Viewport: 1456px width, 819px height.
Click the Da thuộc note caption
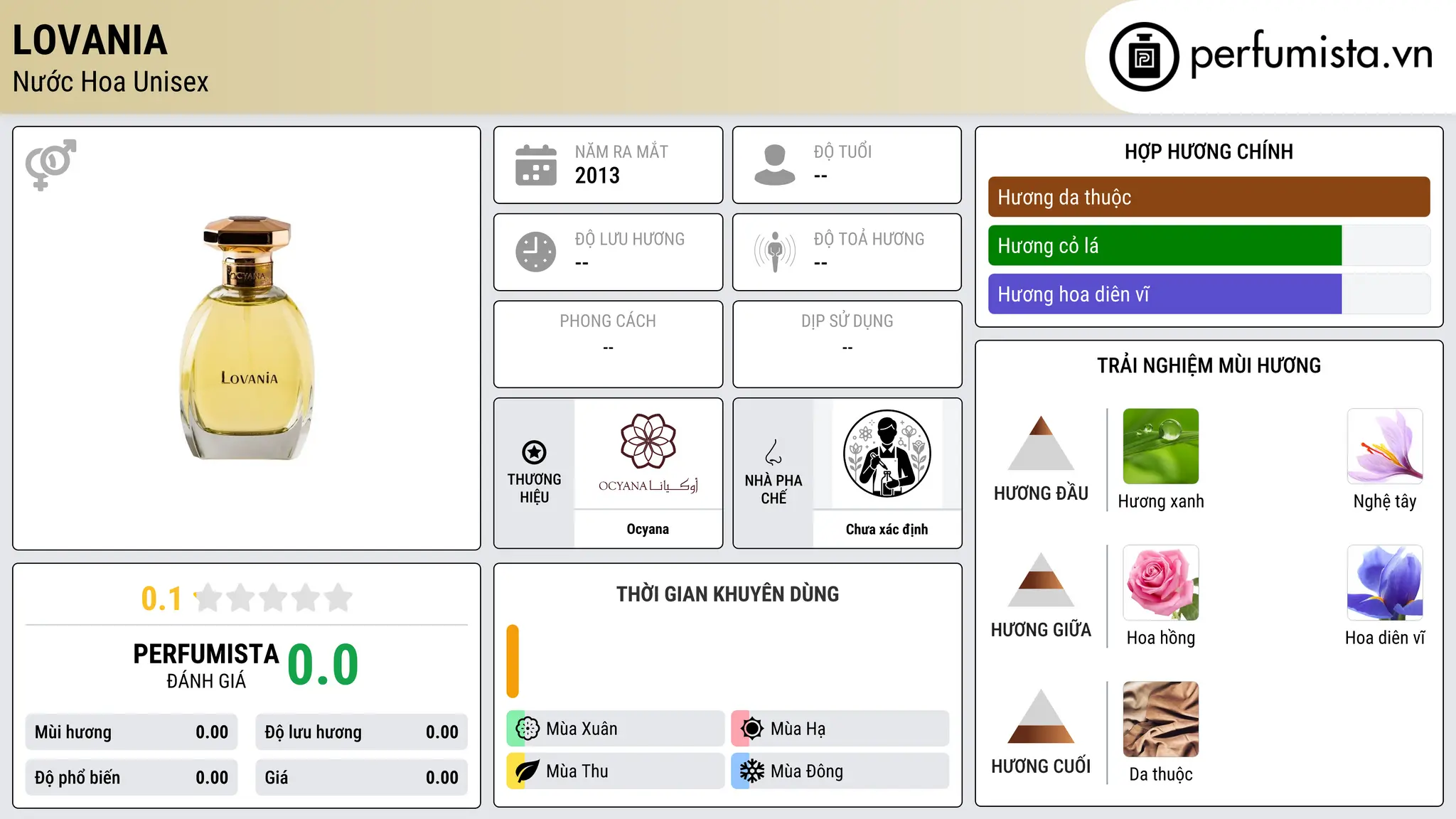1161,774
